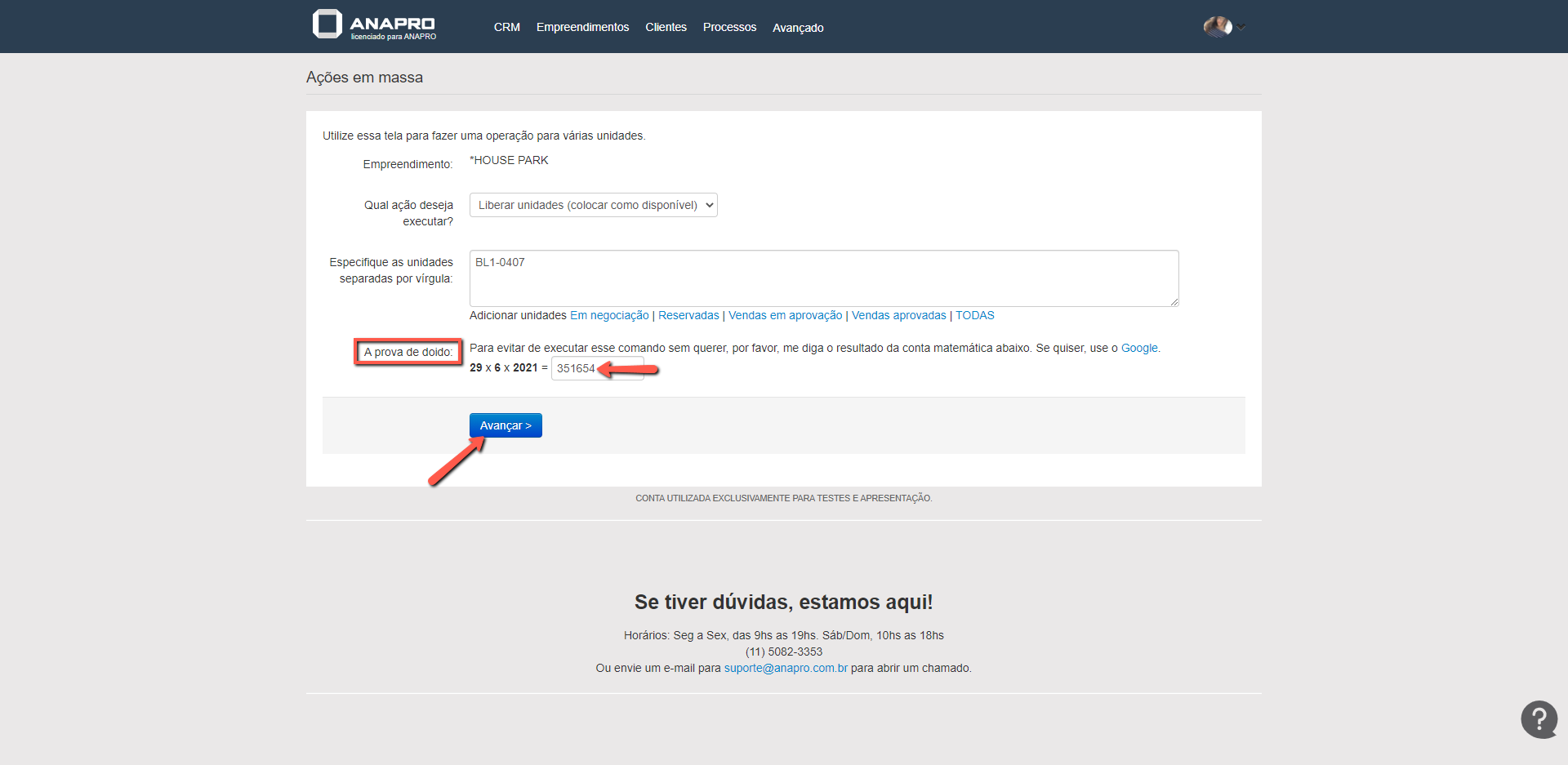The width and height of the screenshot is (1568, 765).
Task: Click the ANAPRO logo icon
Action: click(x=327, y=24)
